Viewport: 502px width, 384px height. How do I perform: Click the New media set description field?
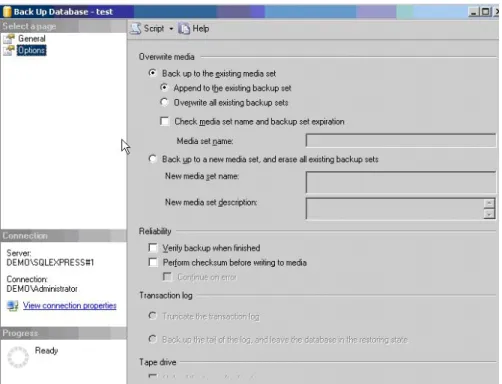pyautogui.click(x=395, y=209)
